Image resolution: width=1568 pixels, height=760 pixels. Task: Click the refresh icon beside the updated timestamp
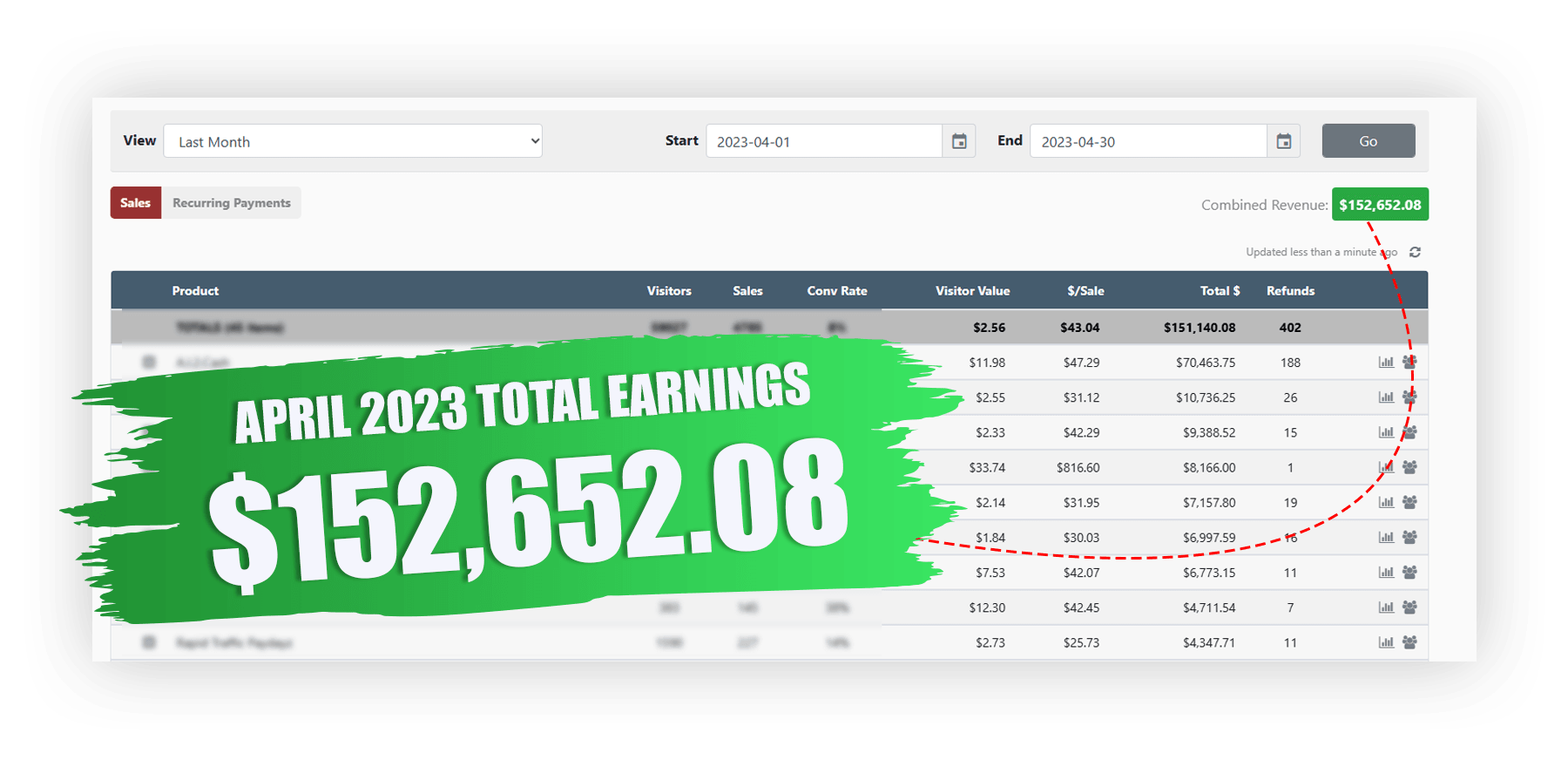[x=1415, y=252]
